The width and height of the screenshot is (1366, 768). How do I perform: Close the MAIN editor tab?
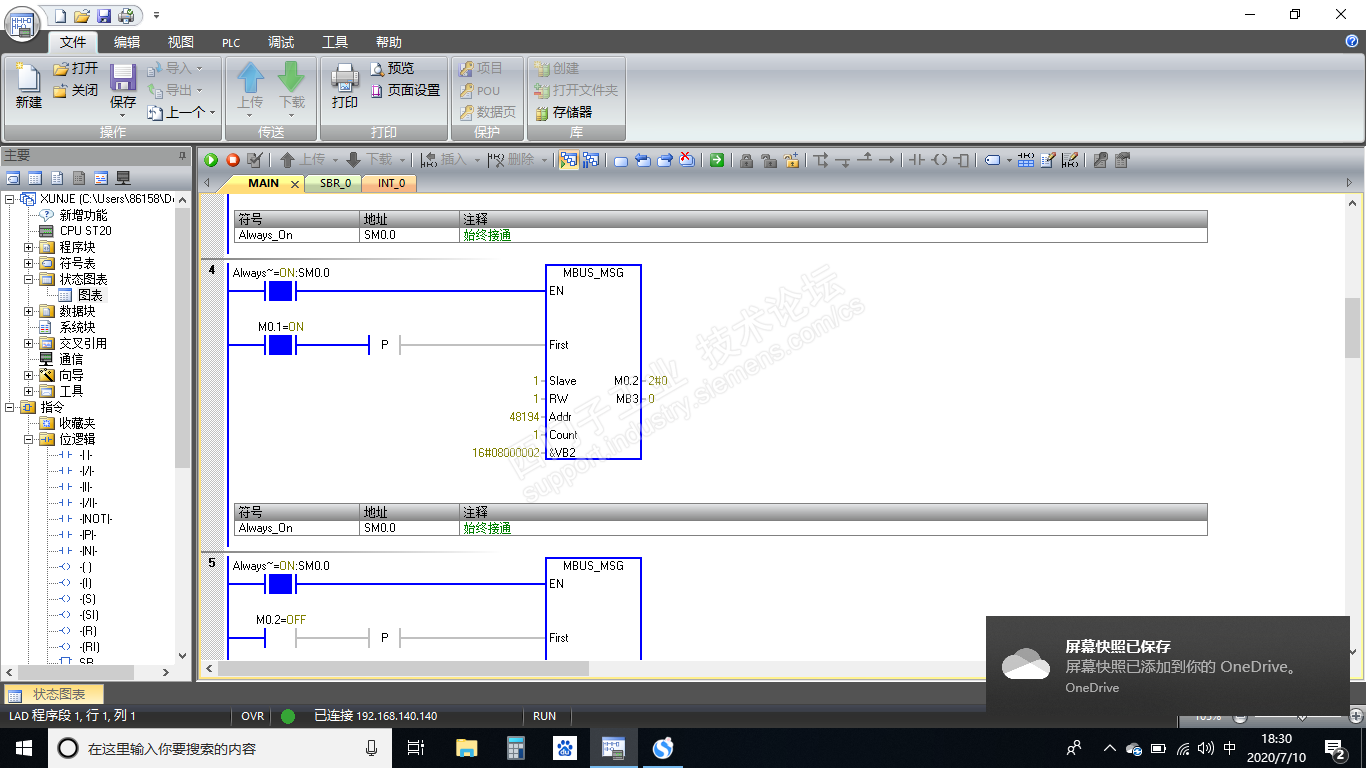pos(295,184)
